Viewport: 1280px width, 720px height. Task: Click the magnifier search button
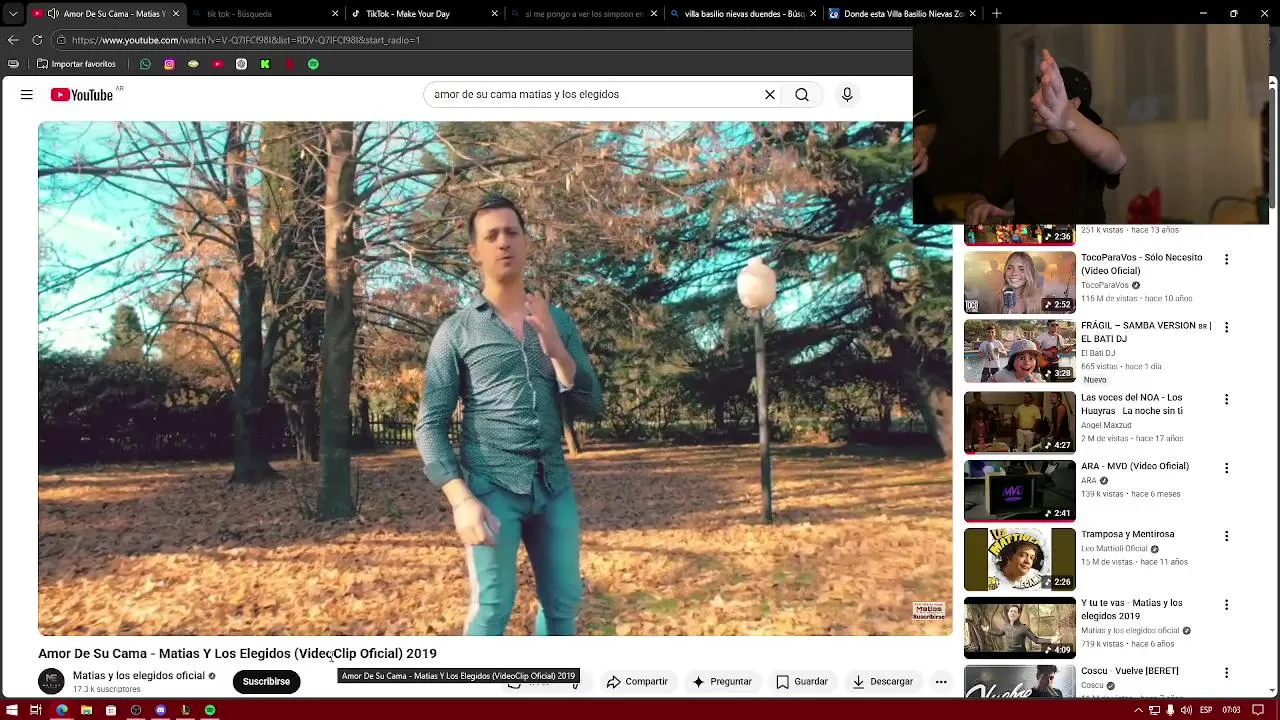pos(802,95)
